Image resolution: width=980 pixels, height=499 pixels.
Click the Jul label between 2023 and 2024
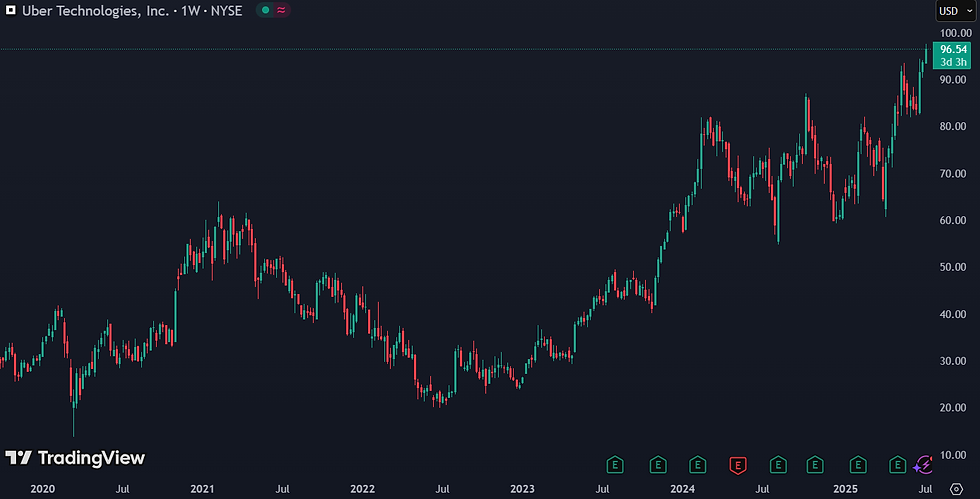(x=602, y=489)
